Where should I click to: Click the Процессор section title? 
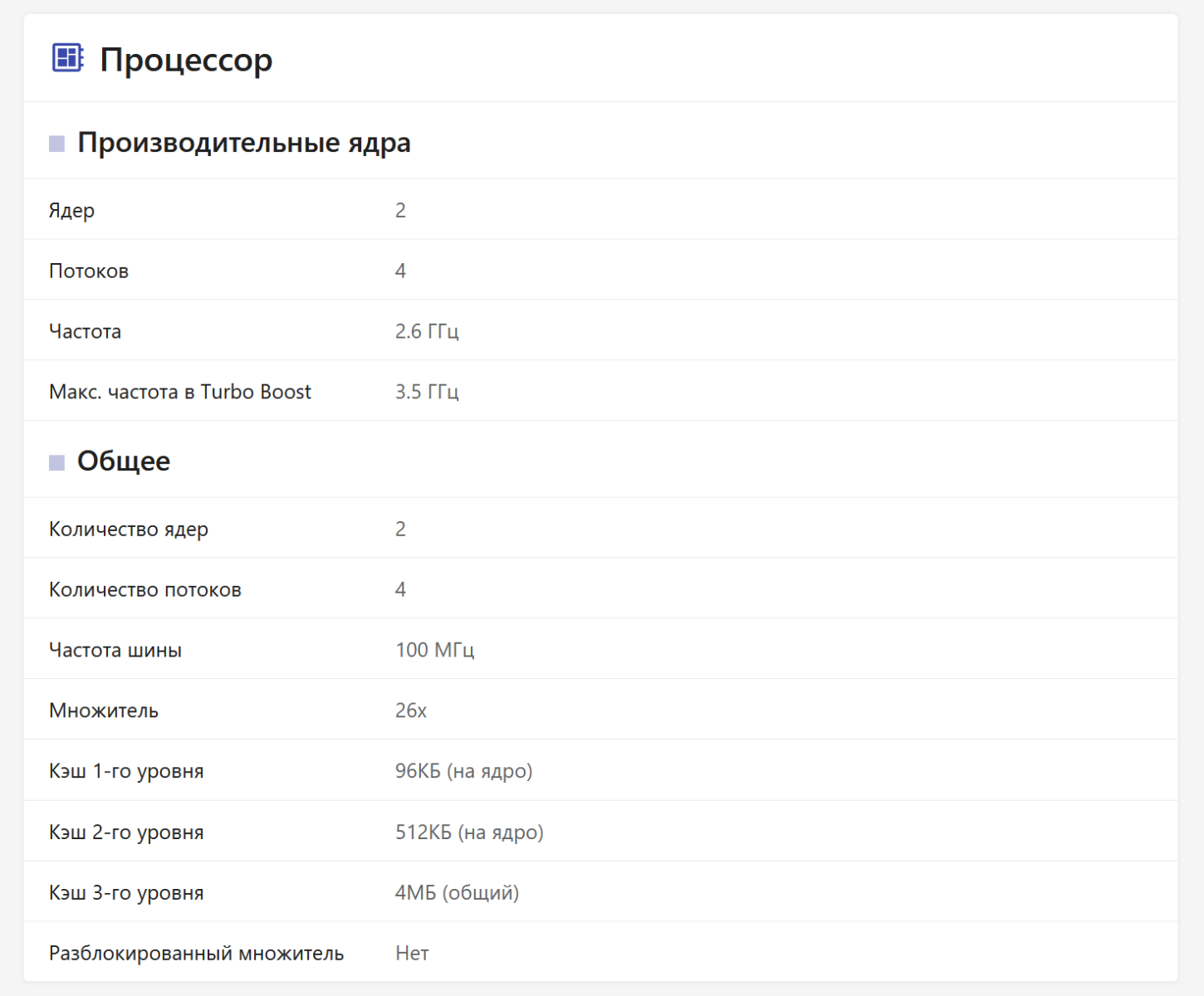186,60
